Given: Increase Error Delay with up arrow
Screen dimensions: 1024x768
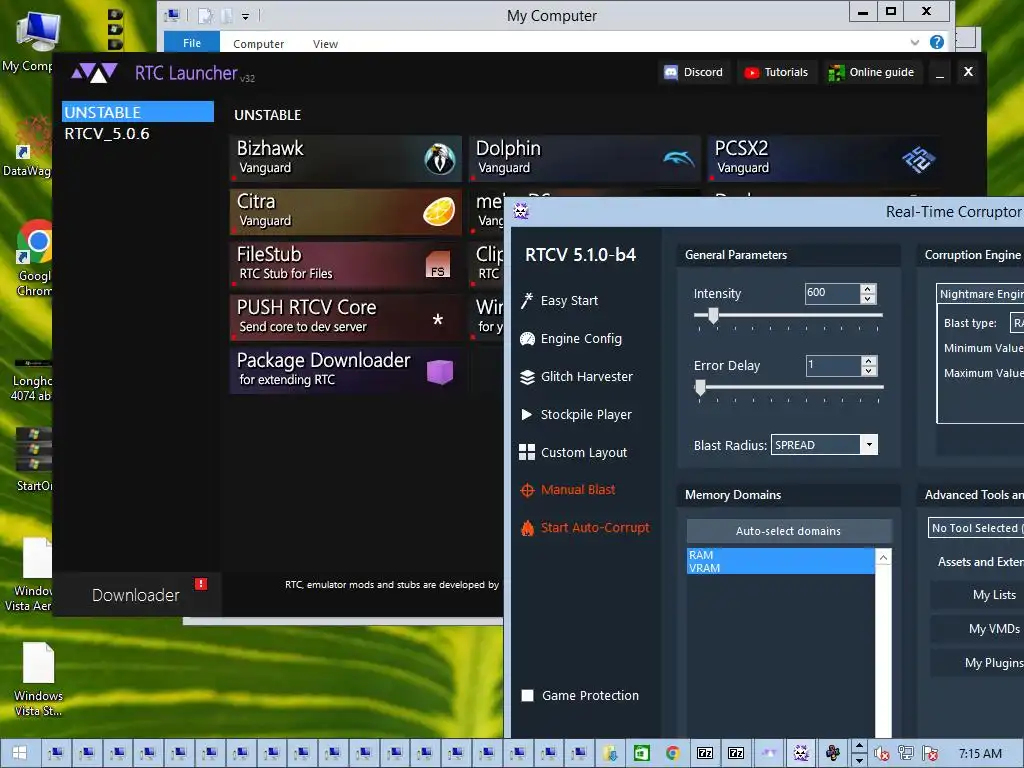Looking at the screenshot, I should [x=868, y=360].
